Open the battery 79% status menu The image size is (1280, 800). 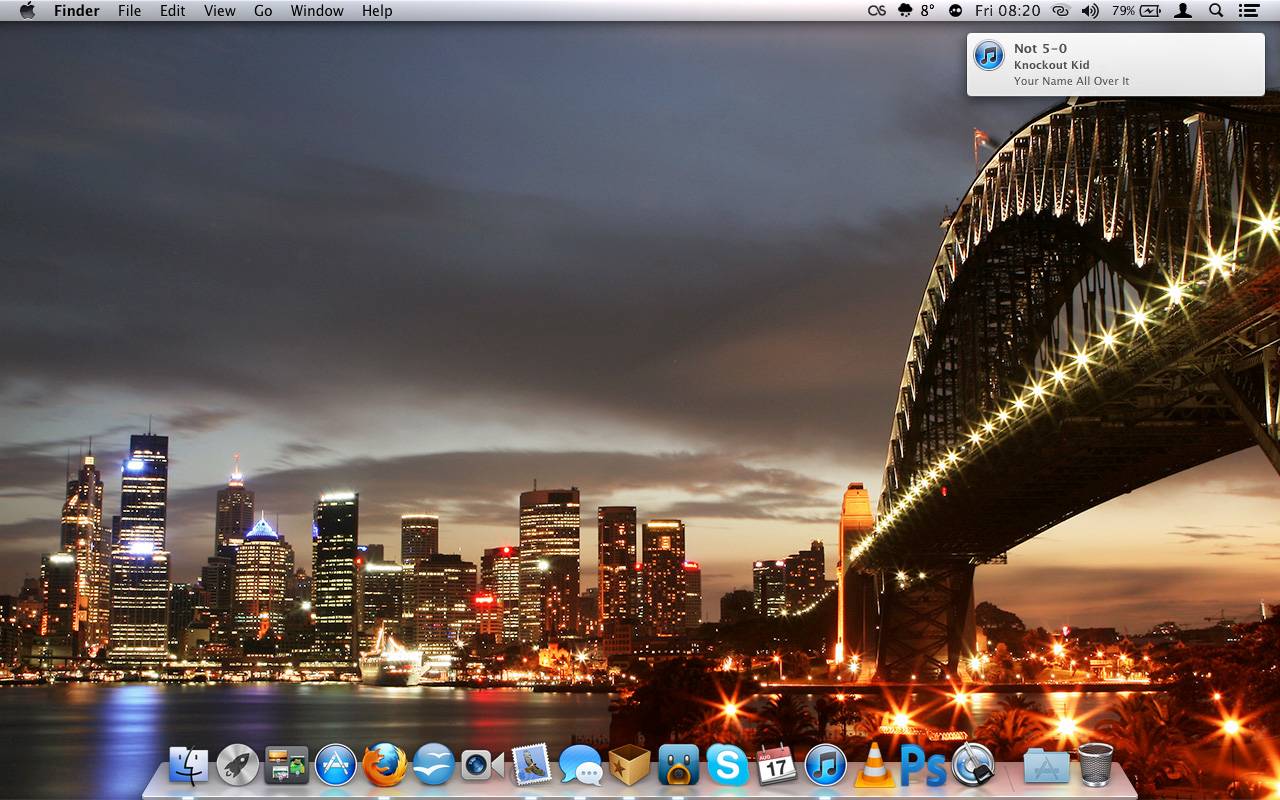[x=1136, y=11]
